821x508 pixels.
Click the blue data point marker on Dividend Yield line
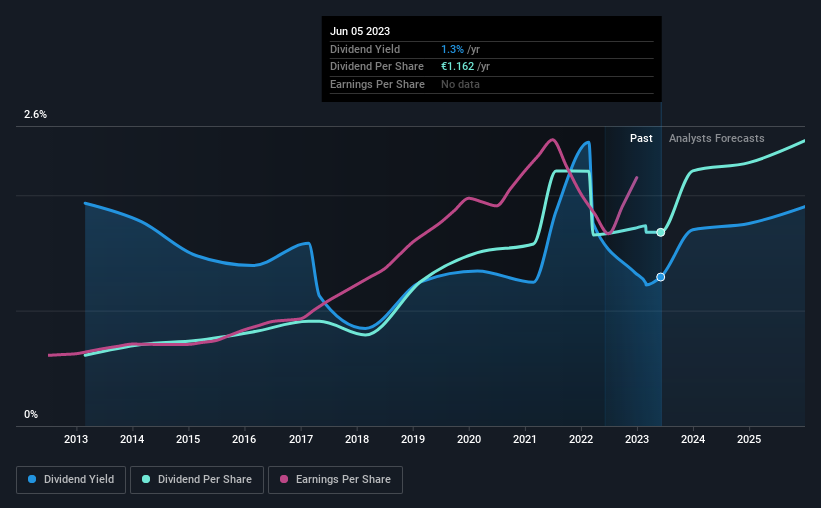pyautogui.click(x=661, y=277)
